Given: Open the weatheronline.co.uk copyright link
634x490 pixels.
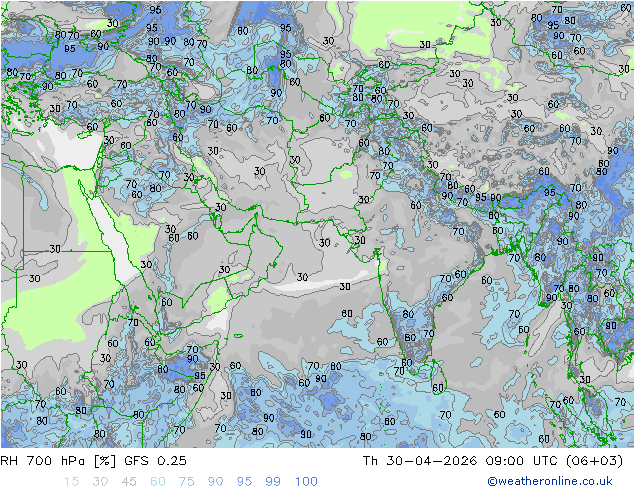Looking at the screenshot, I should click(550, 481).
